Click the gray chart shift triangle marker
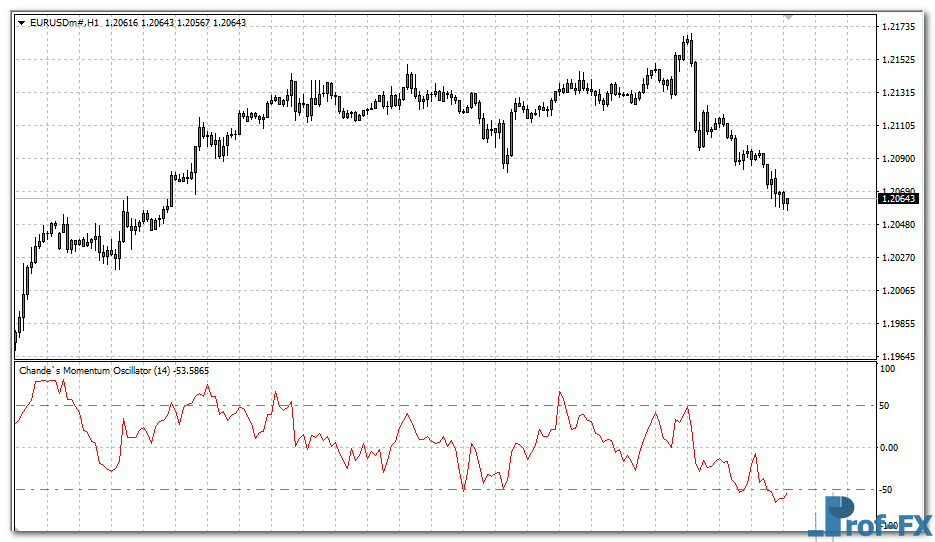Screen dimensions: 935x542 coord(789,18)
